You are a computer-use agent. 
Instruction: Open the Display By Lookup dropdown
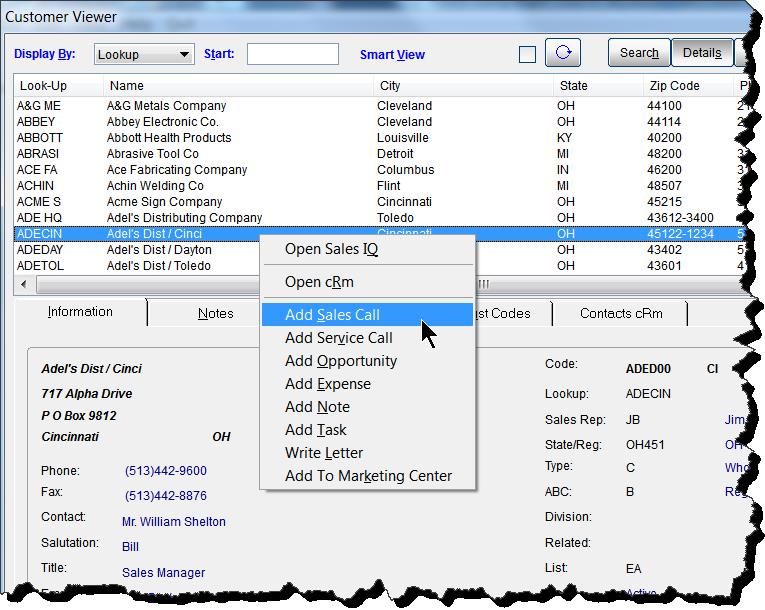tap(144, 54)
